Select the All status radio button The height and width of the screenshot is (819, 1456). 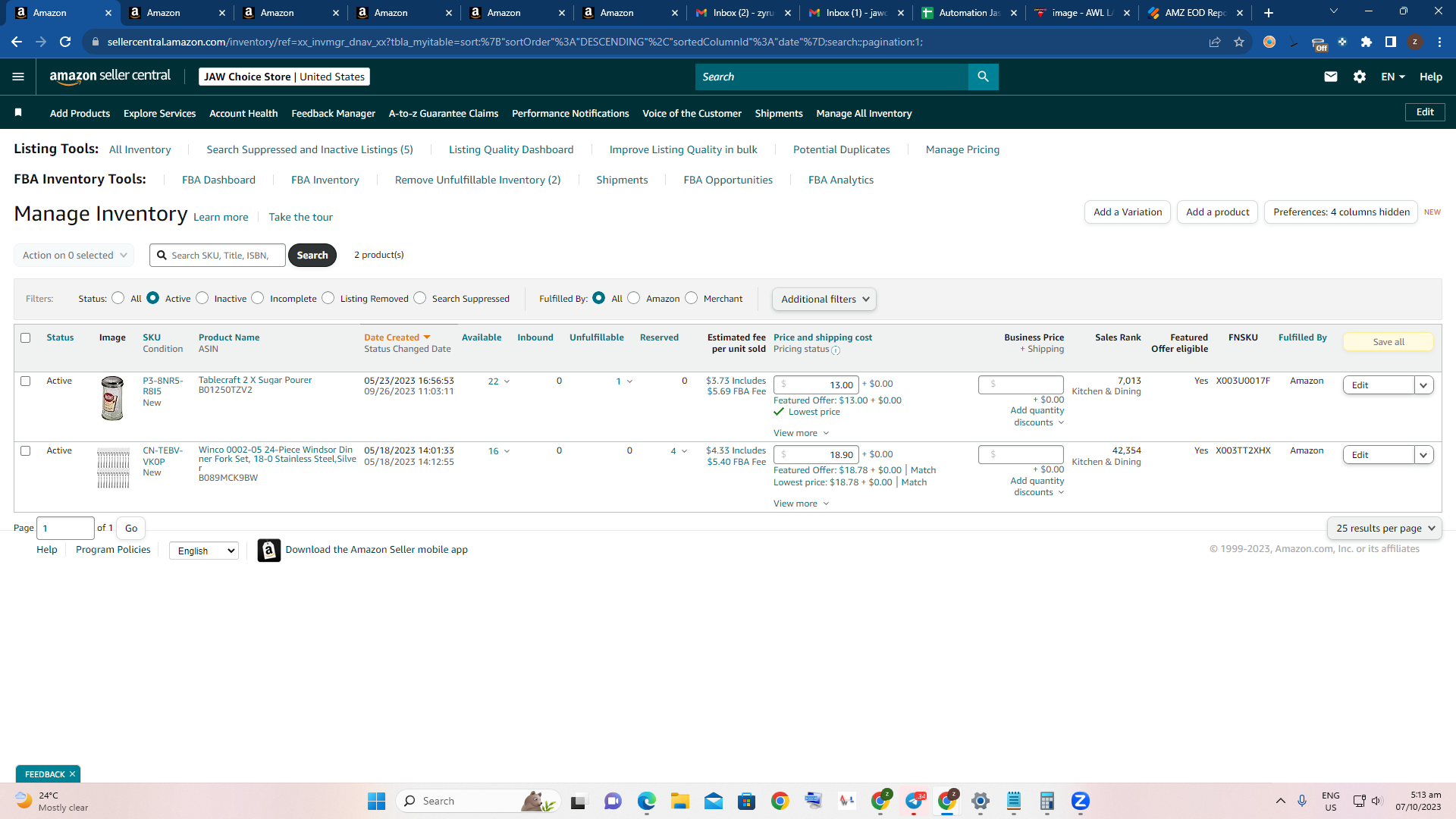pyautogui.click(x=118, y=298)
